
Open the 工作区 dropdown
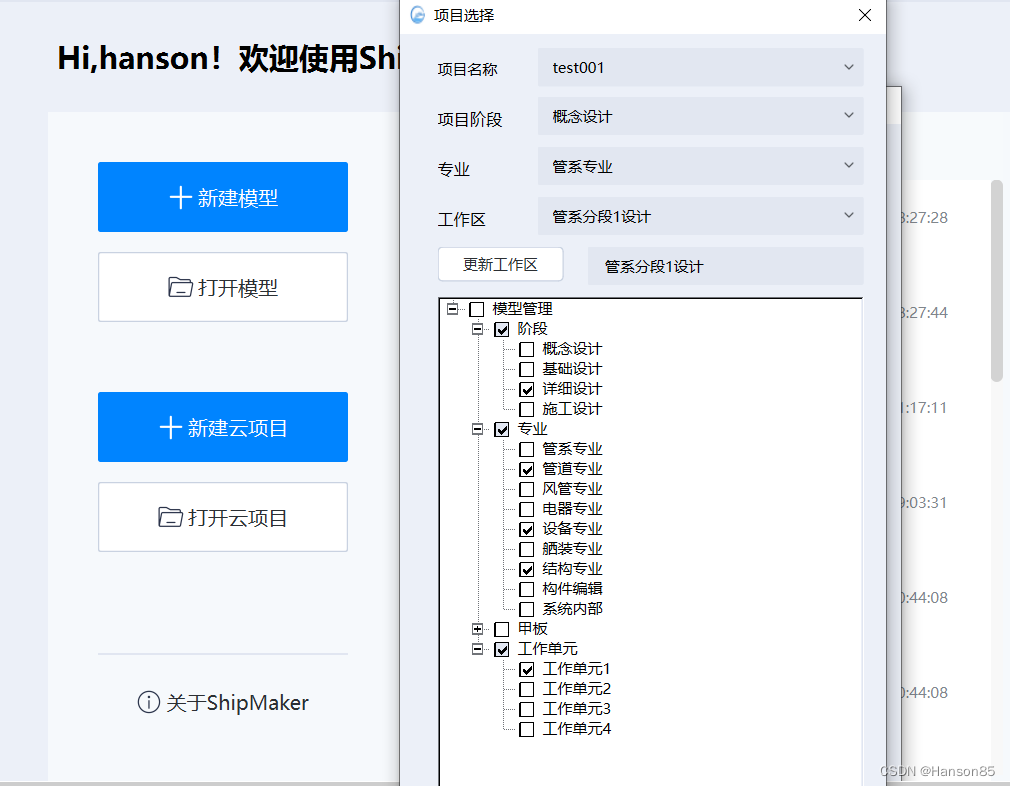(700, 216)
